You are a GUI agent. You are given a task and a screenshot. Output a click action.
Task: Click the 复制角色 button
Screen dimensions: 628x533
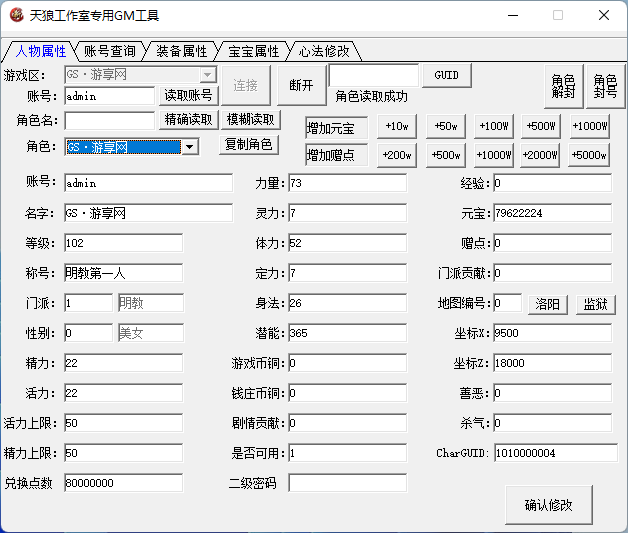click(250, 144)
